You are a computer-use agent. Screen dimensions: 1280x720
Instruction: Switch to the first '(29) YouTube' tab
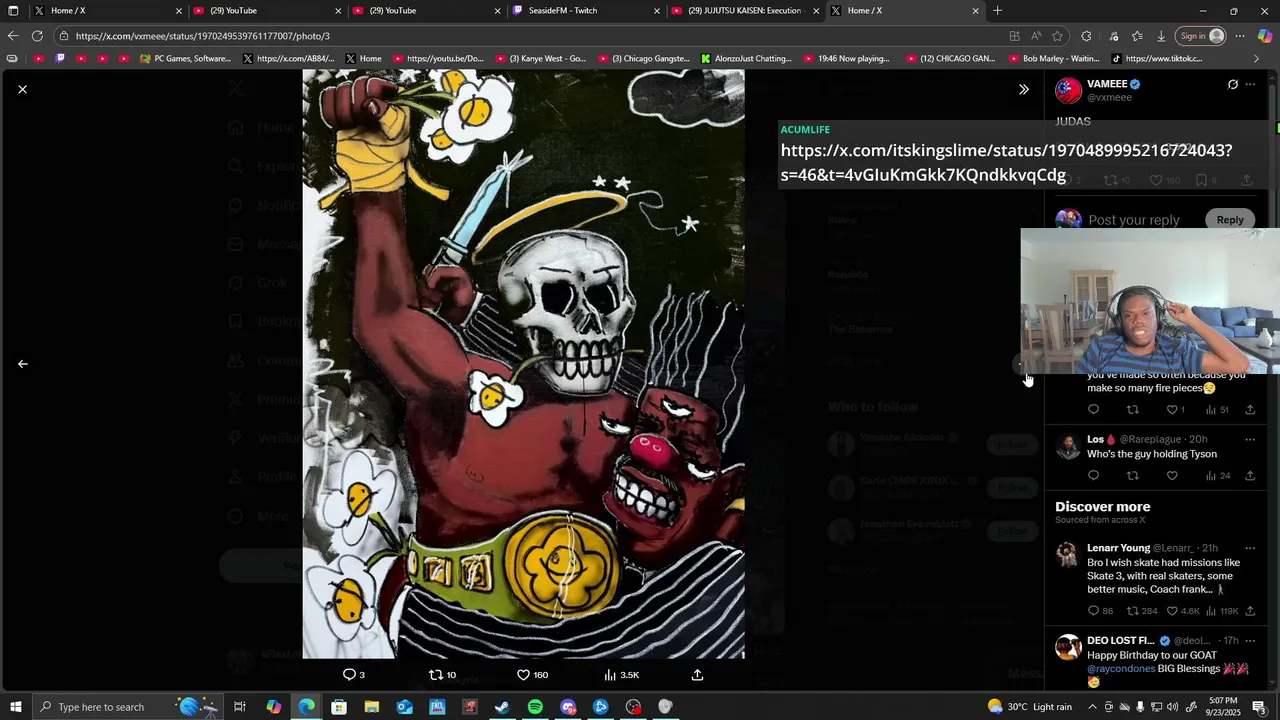268,10
